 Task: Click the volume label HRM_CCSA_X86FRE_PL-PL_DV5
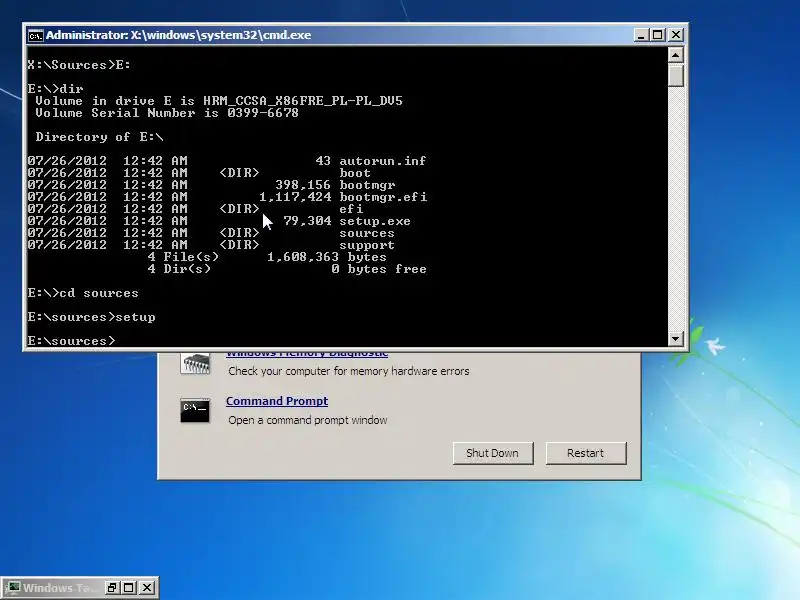point(303,101)
